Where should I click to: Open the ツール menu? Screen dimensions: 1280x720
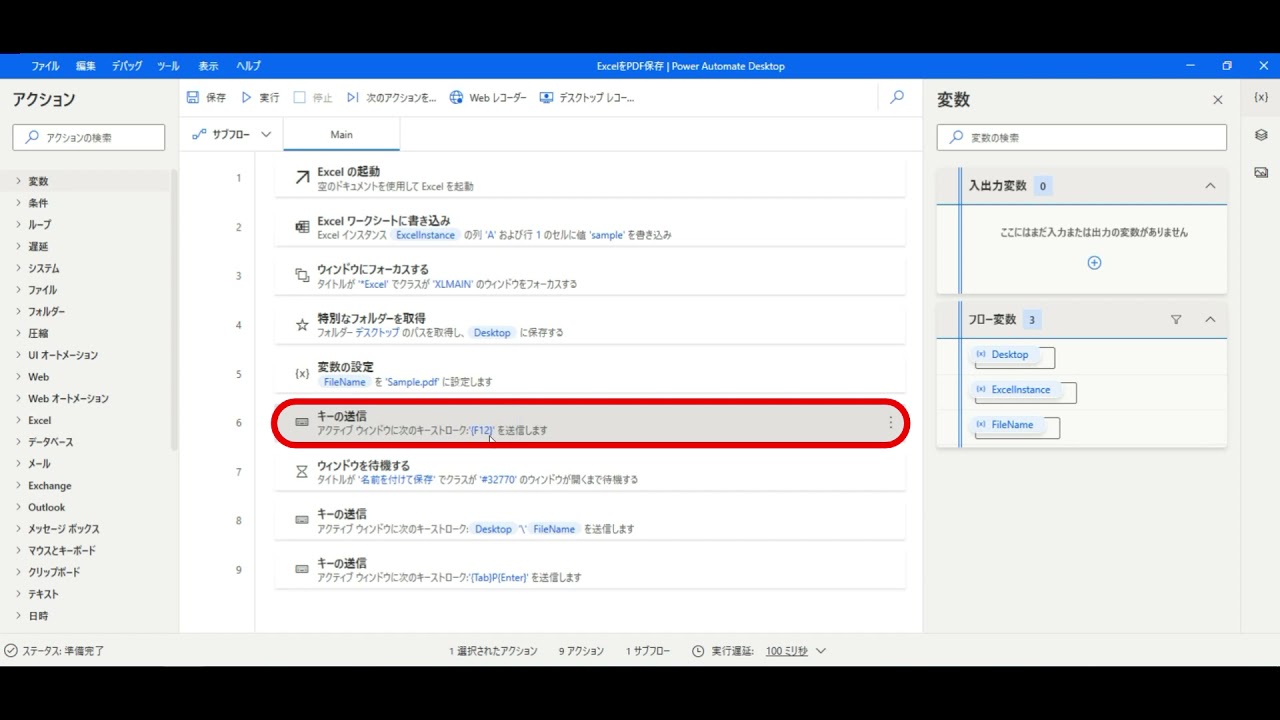[168, 66]
